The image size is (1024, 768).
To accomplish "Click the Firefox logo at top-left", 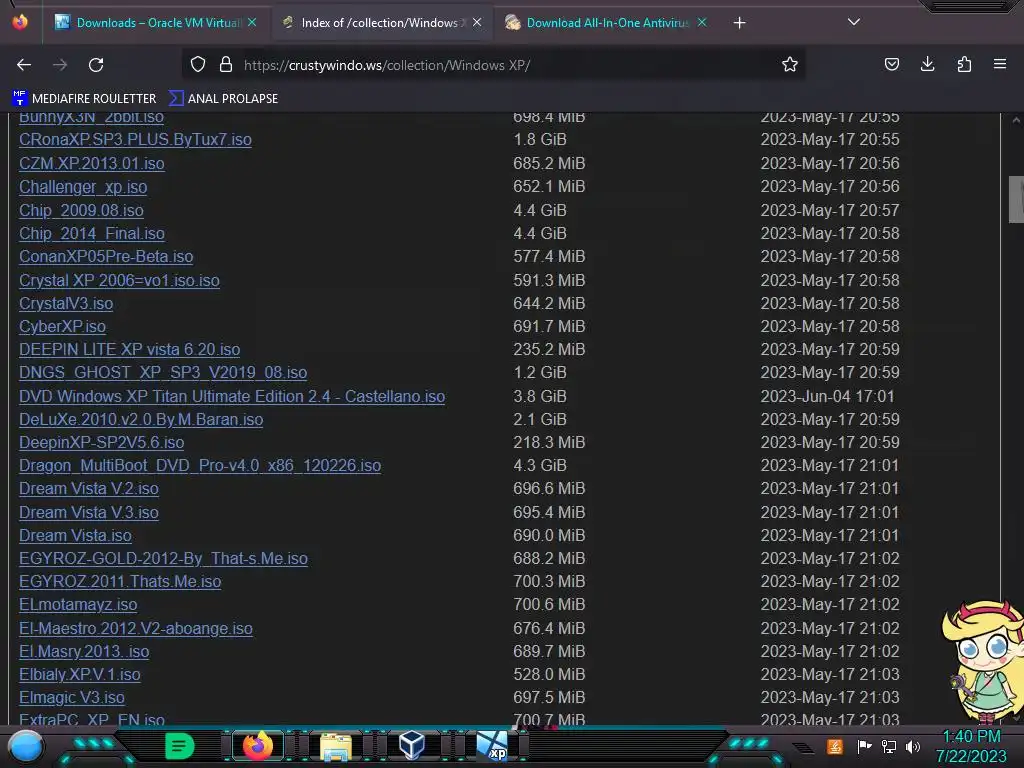I will click(x=20, y=22).
